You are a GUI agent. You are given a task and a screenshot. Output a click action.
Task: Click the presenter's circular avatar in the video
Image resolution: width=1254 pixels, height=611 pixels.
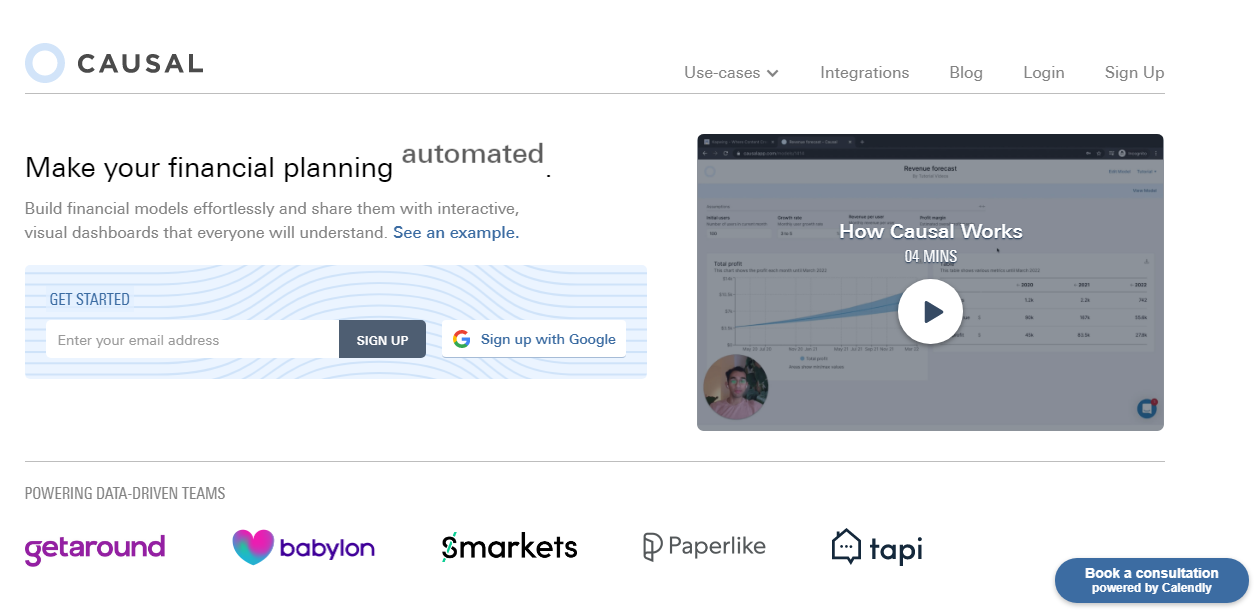tap(736, 387)
